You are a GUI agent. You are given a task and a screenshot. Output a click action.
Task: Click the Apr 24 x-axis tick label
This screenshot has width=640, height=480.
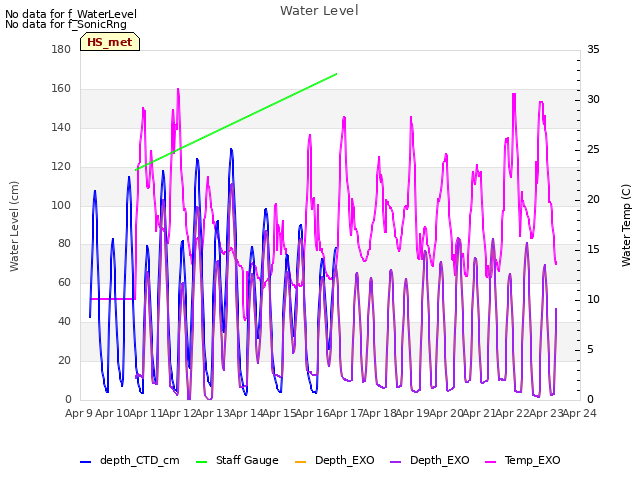(x=579, y=413)
